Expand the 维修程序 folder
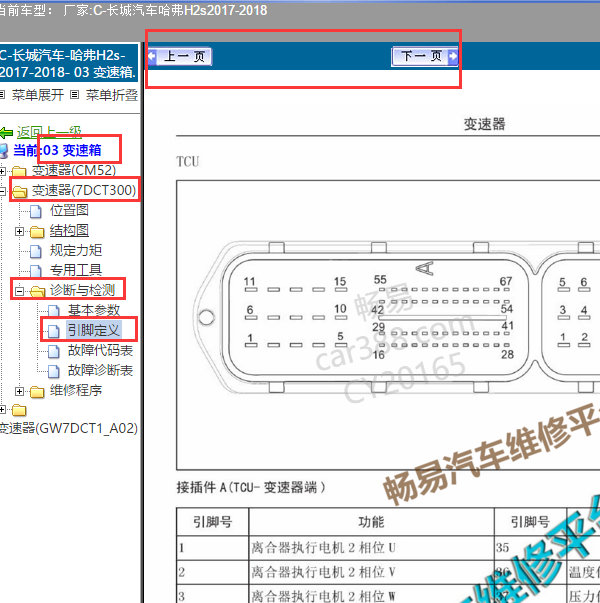The width and height of the screenshot is (600, 603). (19, 391)
